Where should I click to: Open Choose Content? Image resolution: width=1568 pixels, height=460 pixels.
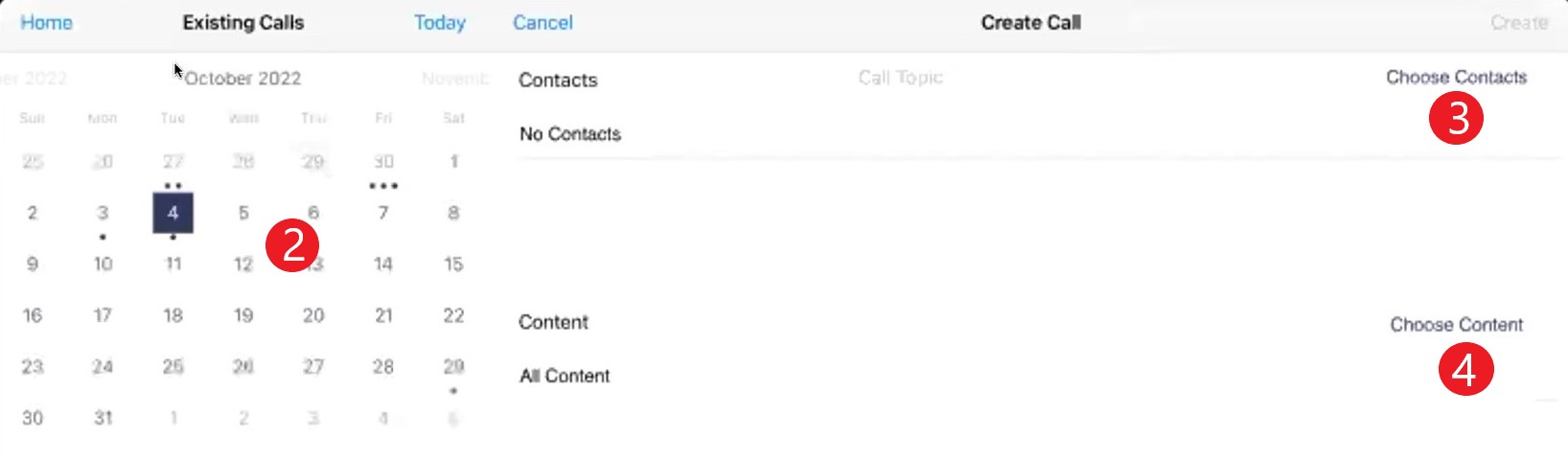(1456, 325)
